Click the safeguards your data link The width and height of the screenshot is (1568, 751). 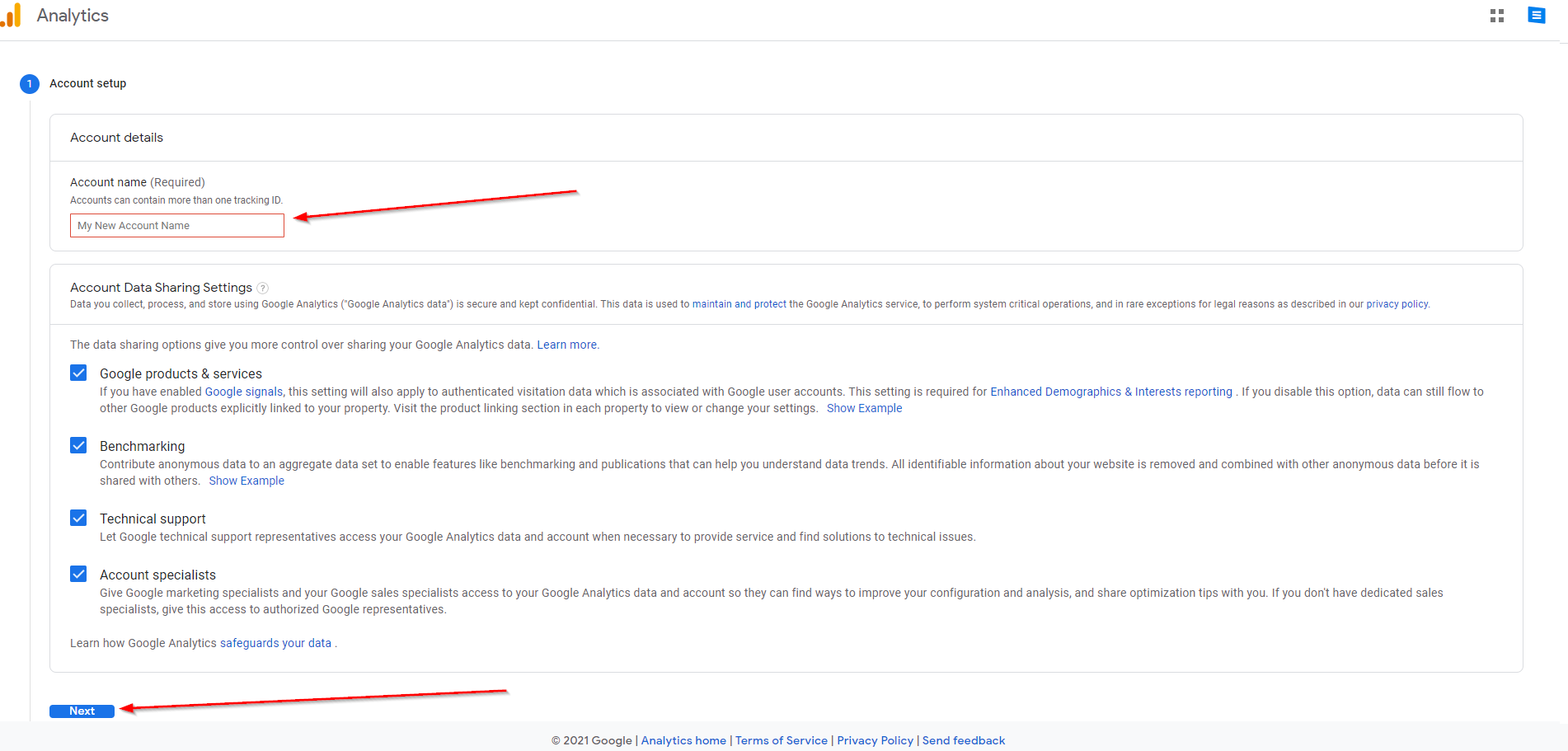click(275, 643)
